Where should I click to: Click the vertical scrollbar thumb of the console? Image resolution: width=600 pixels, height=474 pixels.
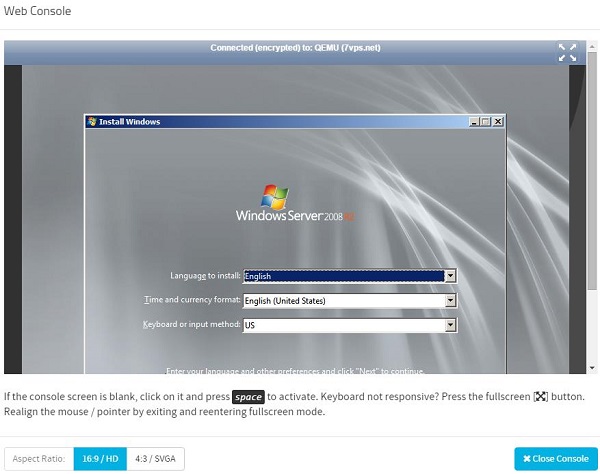tap(592, 171)
